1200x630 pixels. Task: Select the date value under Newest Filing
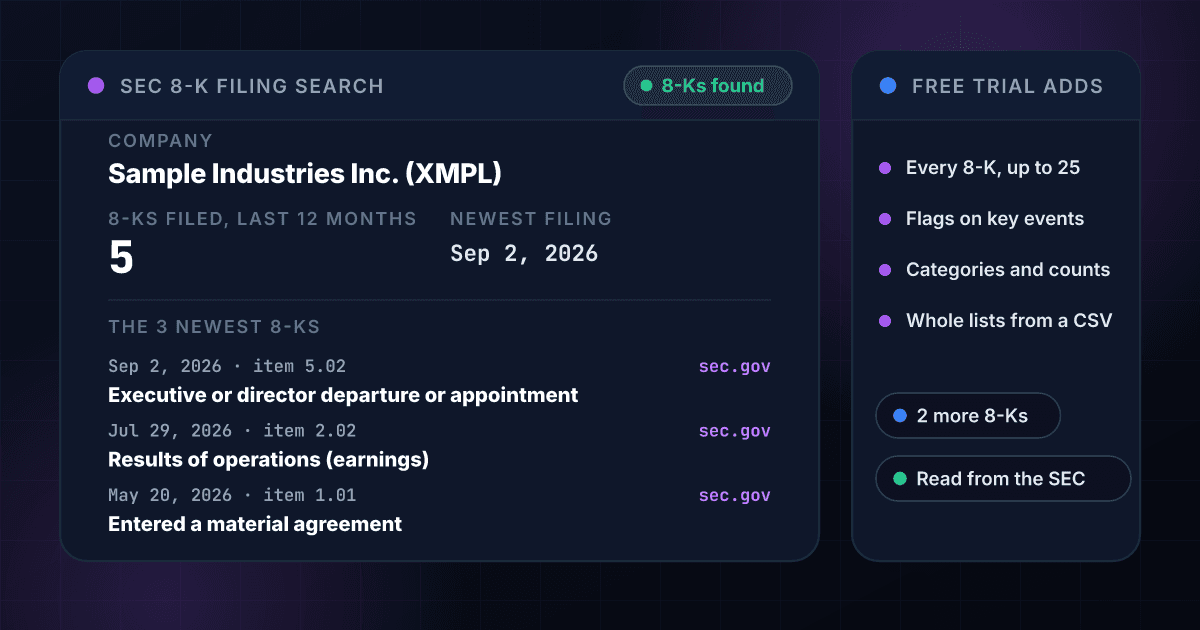(x=524, y=253)
